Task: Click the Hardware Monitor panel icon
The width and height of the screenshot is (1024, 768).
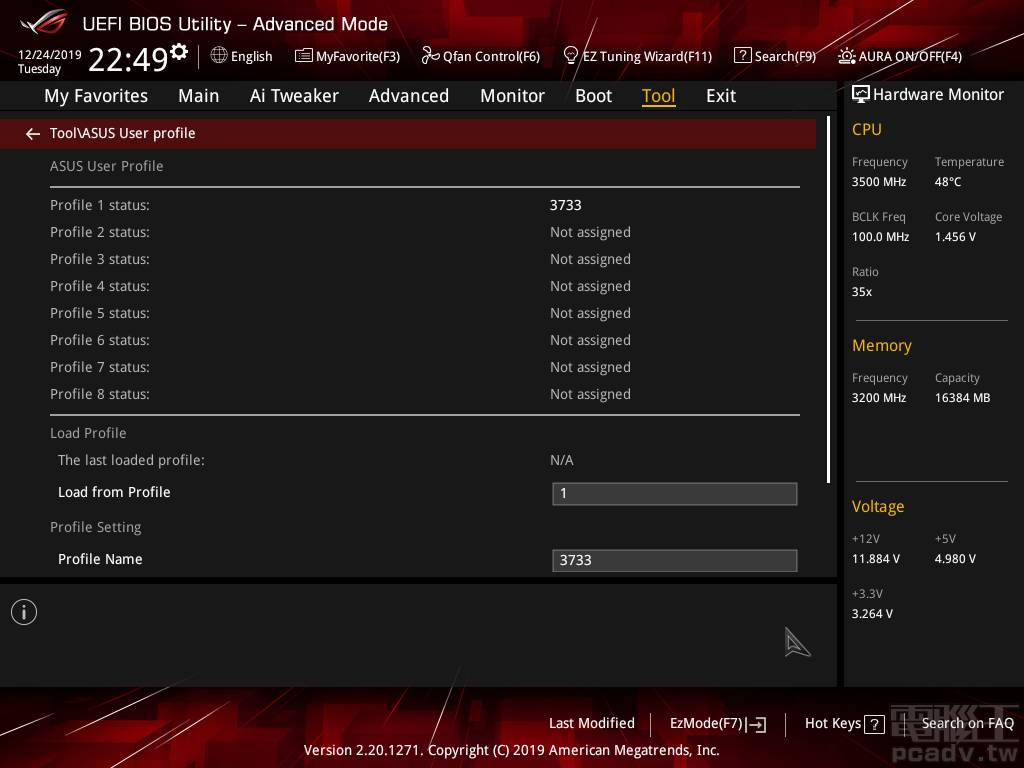Action: (x=861, y=93)
